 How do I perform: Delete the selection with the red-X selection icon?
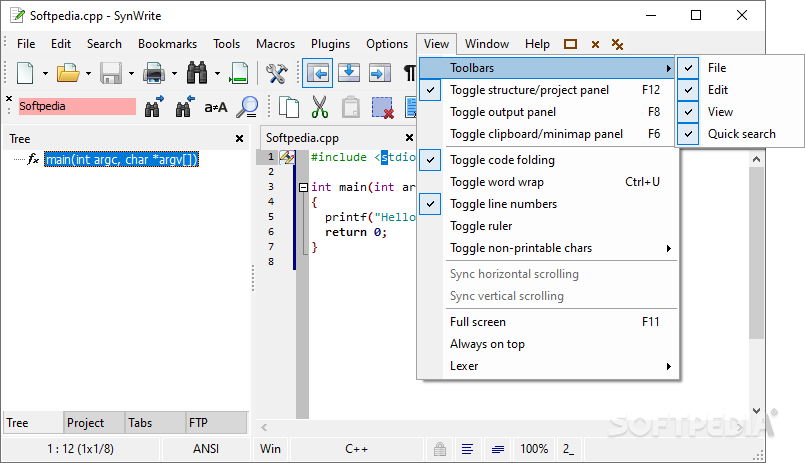tap(382, 107)
